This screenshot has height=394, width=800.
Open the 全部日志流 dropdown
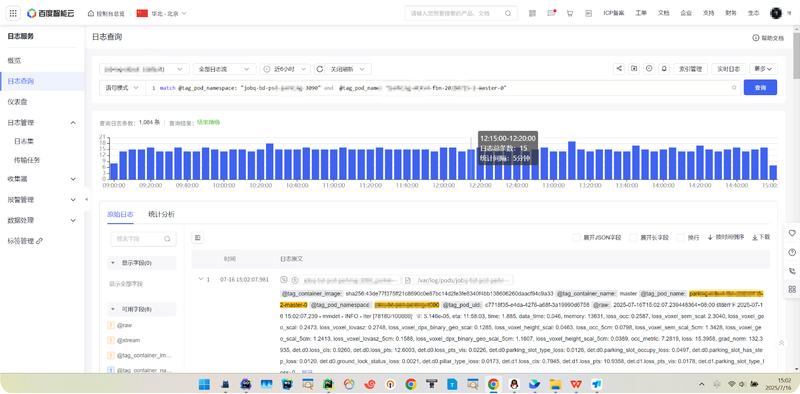pyautogui.click(x=224, y=69)
